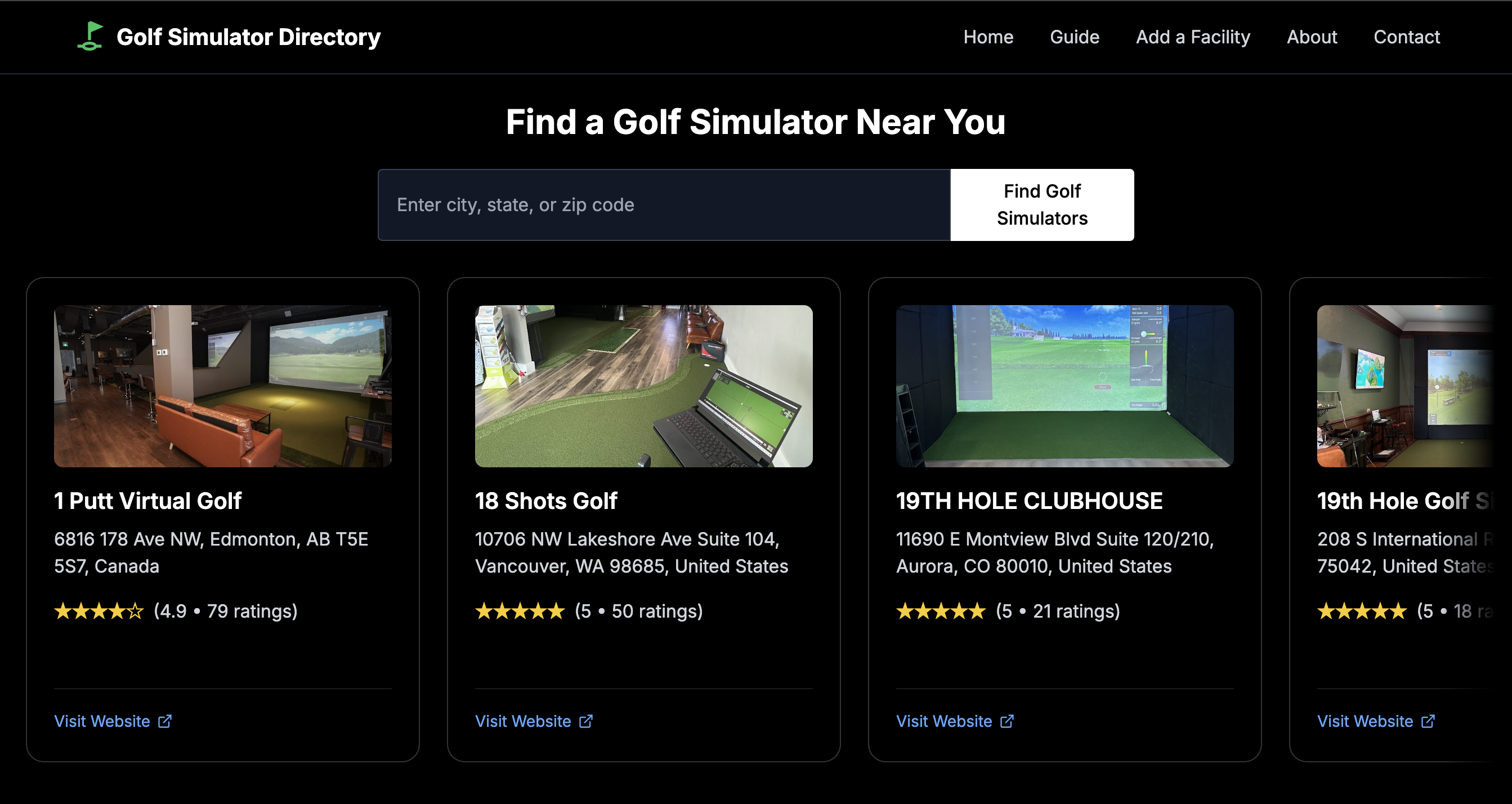Screen dimensions: 1512x804
Task: Open the Contact page
Action: (x=1406, y=37)
